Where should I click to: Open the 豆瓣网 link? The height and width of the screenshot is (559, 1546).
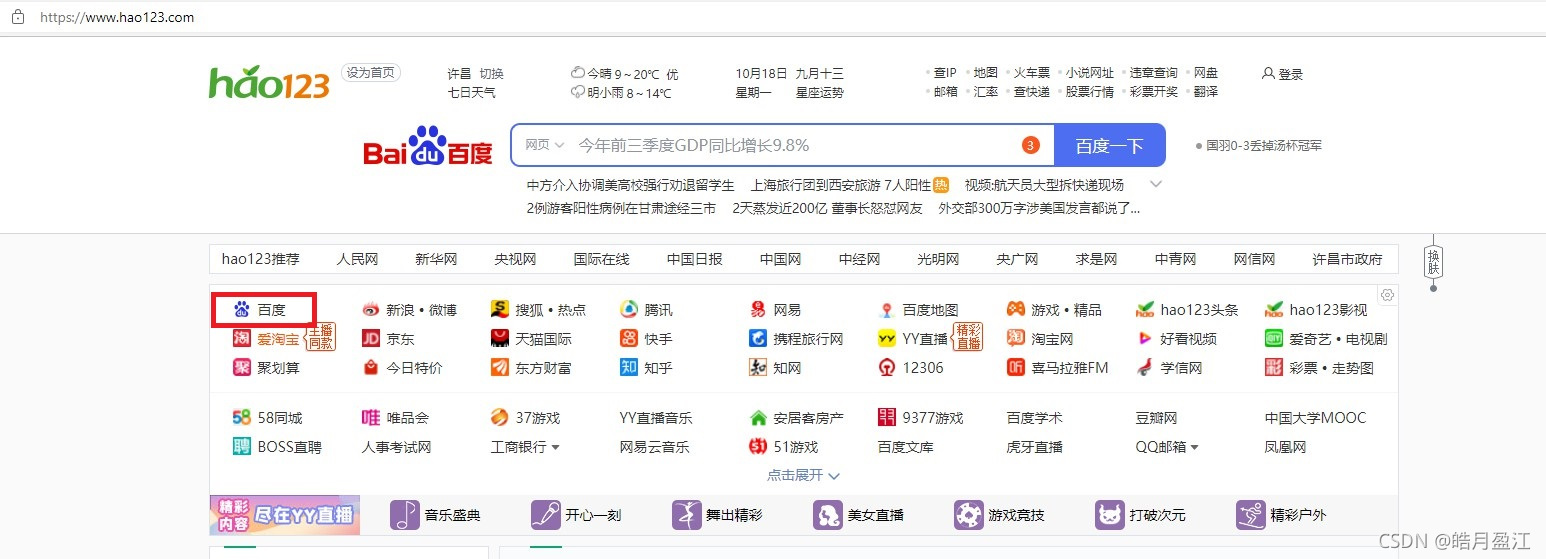coord(1156,418)
